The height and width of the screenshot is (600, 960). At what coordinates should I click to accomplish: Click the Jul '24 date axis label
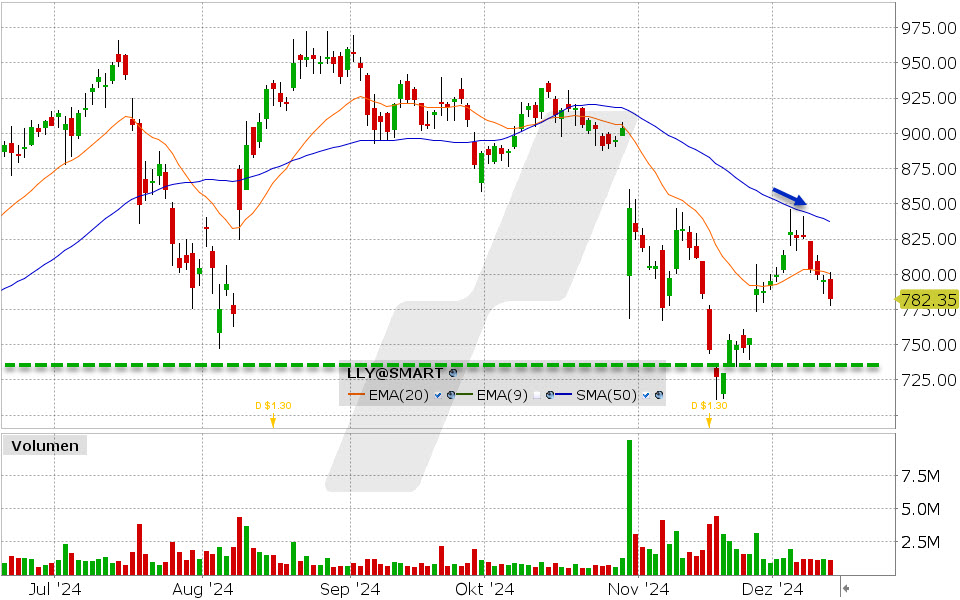(55, 589)
